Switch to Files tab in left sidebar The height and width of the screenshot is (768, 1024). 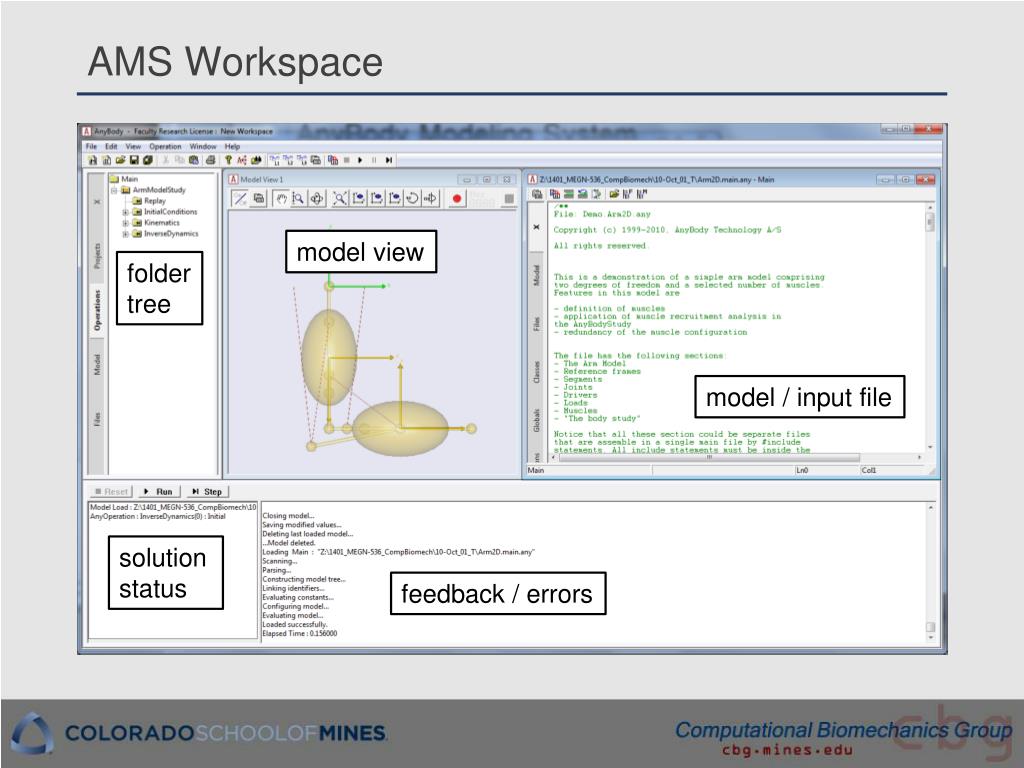coord(97,419)
